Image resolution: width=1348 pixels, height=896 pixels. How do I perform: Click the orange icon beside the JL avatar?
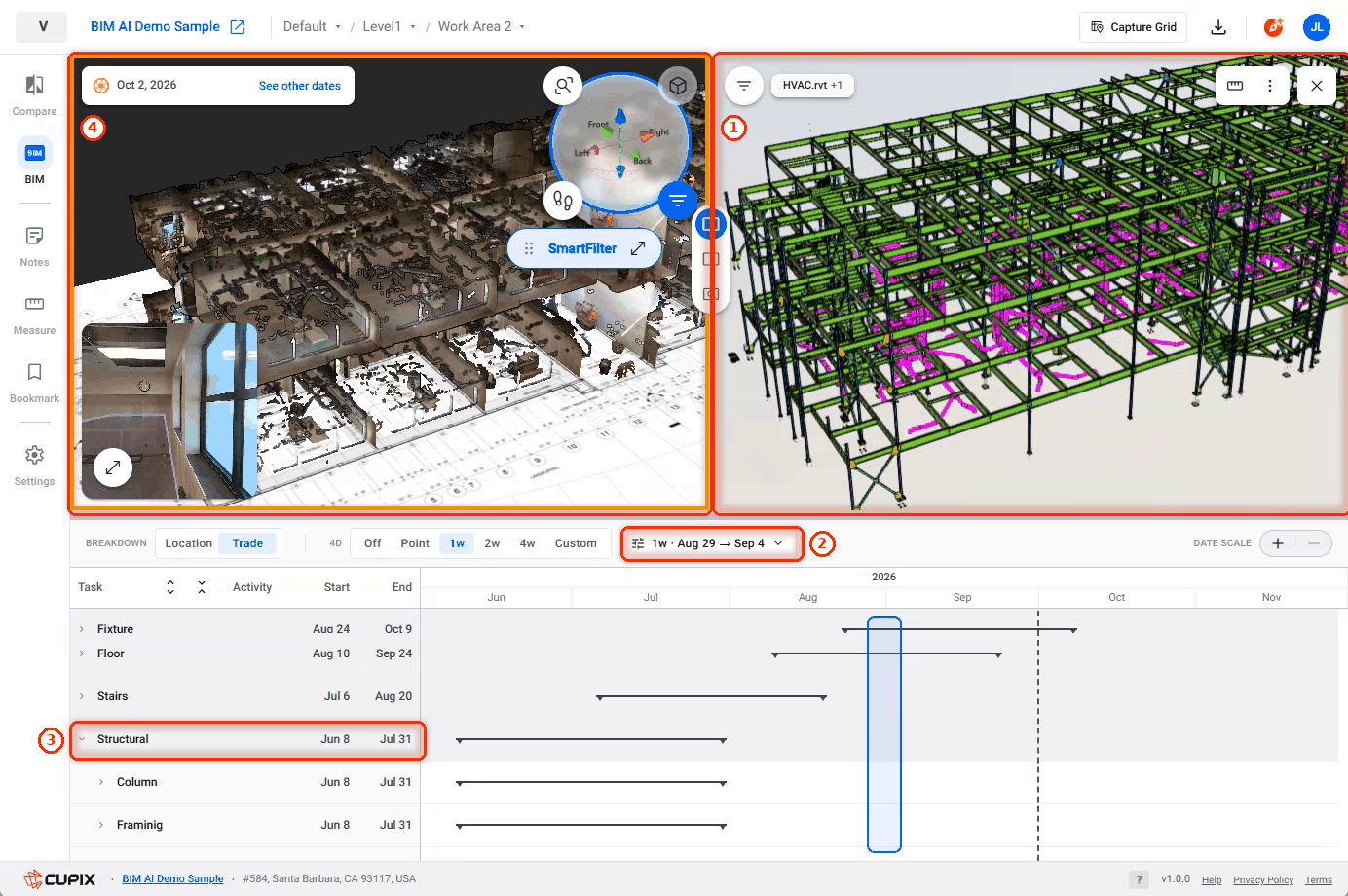[1273, 27]
